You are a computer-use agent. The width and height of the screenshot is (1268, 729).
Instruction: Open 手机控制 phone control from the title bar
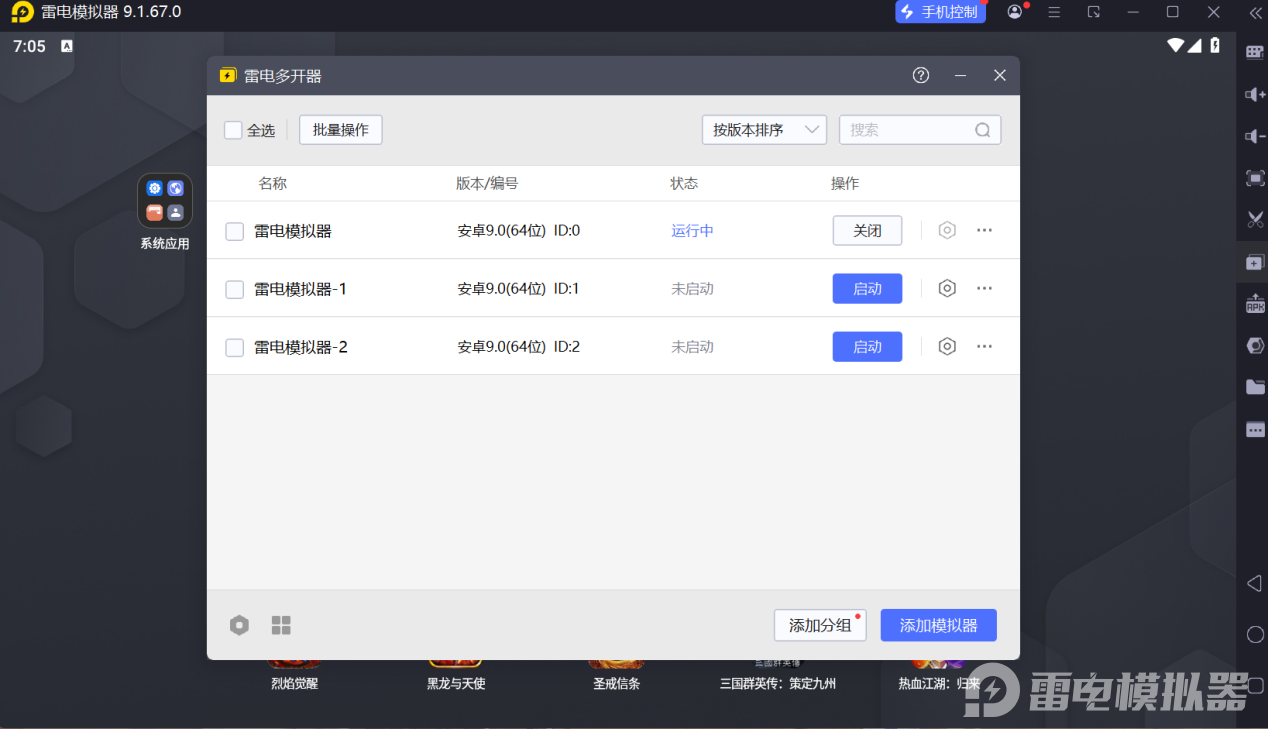(940, 13)
